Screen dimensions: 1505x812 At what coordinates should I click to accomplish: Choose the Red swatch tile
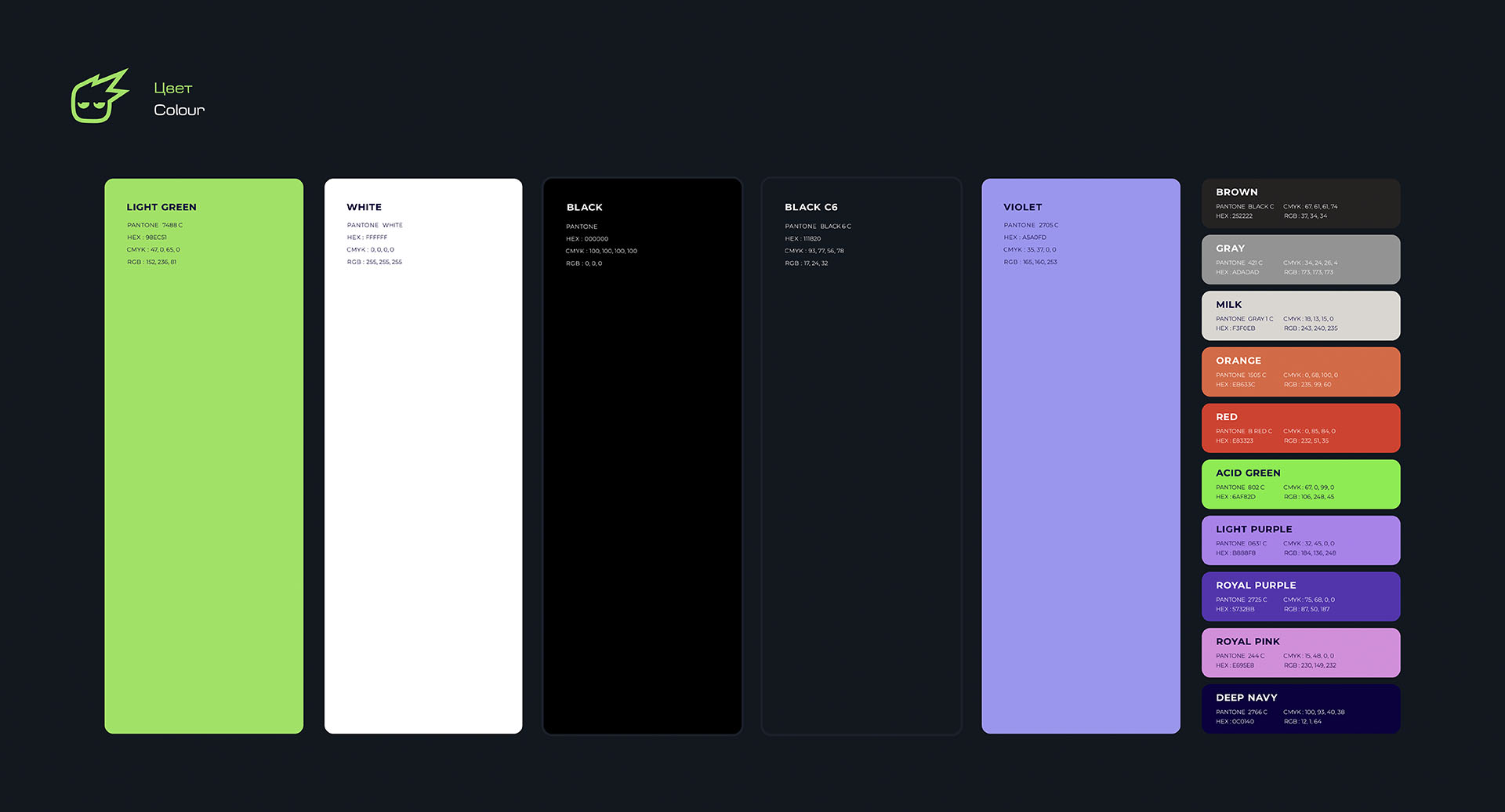point(1301,428)
